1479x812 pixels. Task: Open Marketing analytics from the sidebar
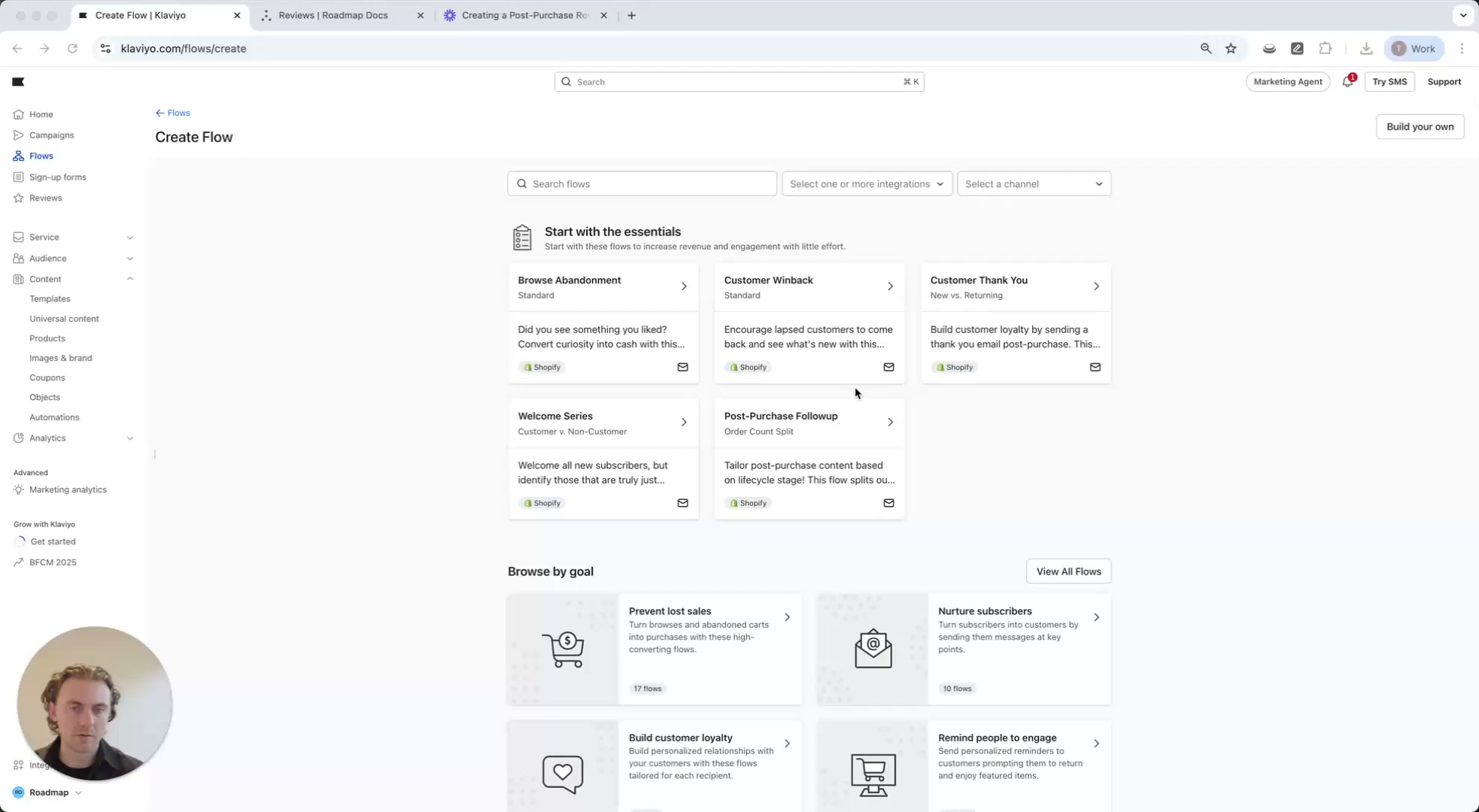[68, 489]
